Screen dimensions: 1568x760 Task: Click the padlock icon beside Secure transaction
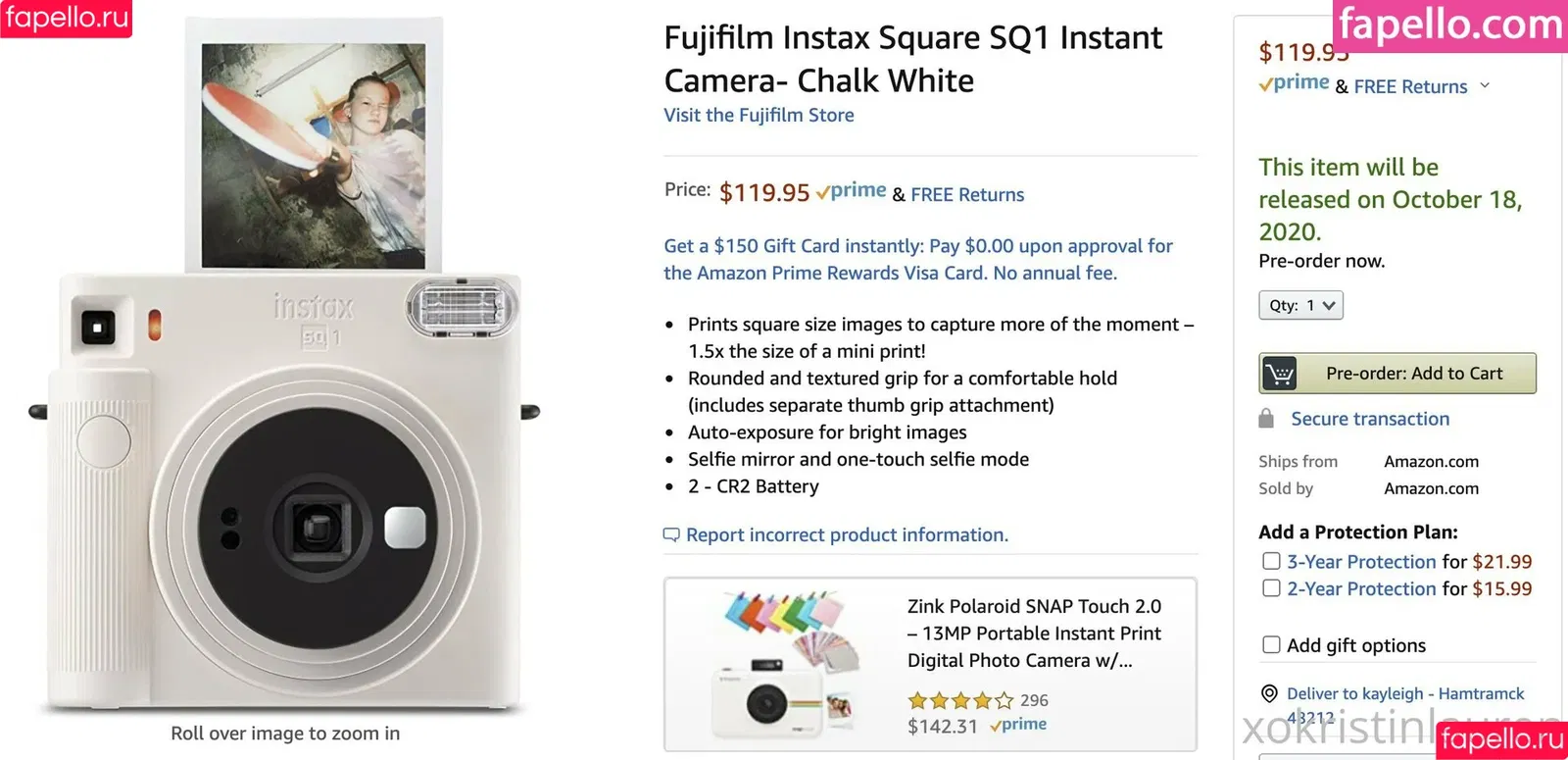click(1266, 419)
